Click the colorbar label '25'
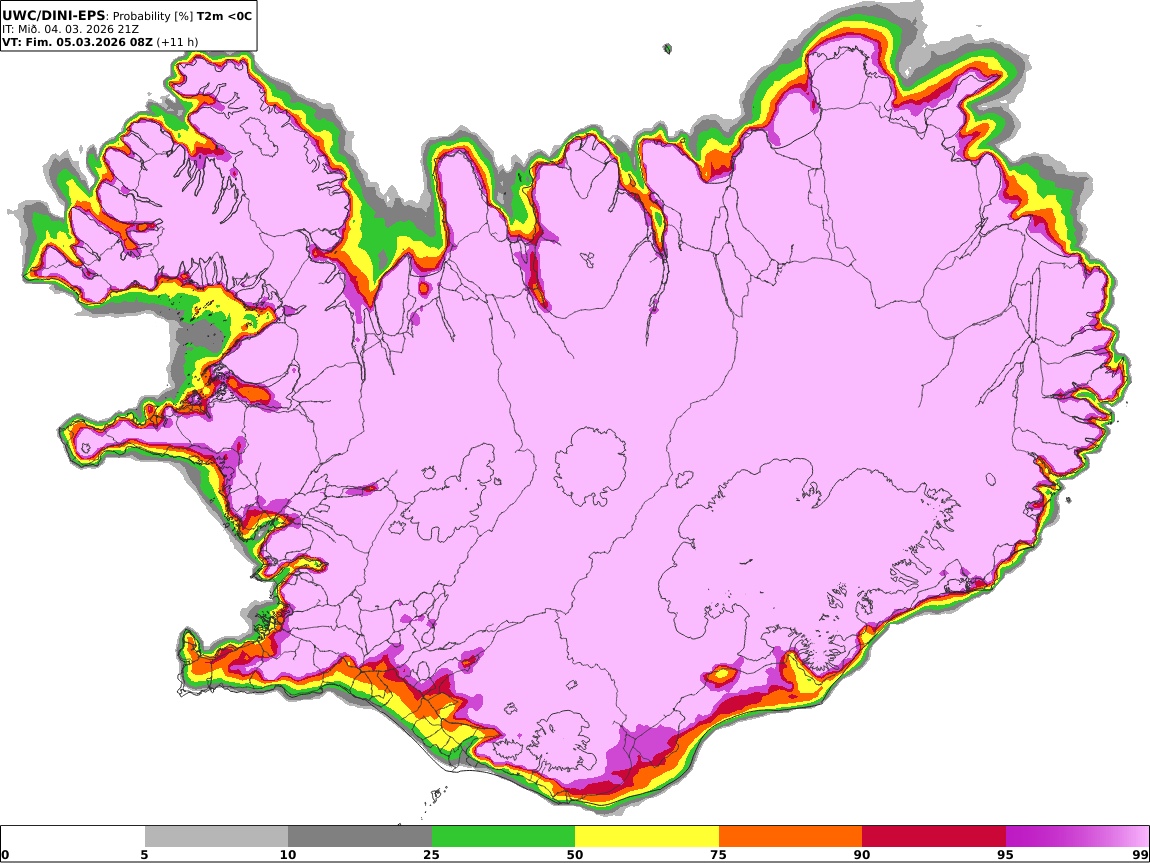Image resolution: width=1150 pixels, height=863 pixels. [431, 855]
